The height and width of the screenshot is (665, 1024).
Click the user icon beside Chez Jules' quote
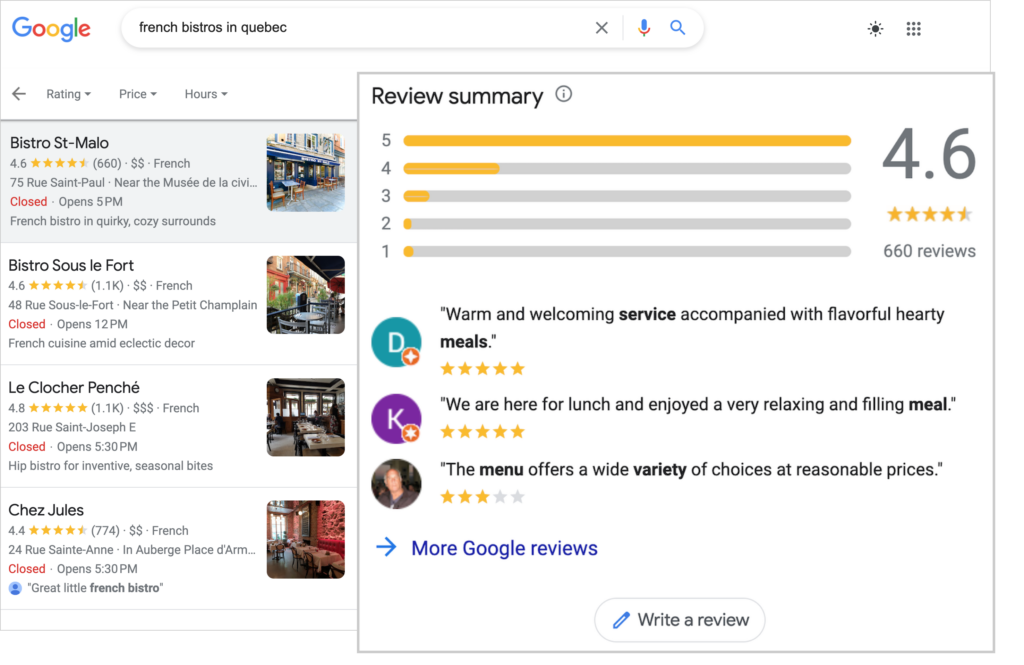coord(15,588)
